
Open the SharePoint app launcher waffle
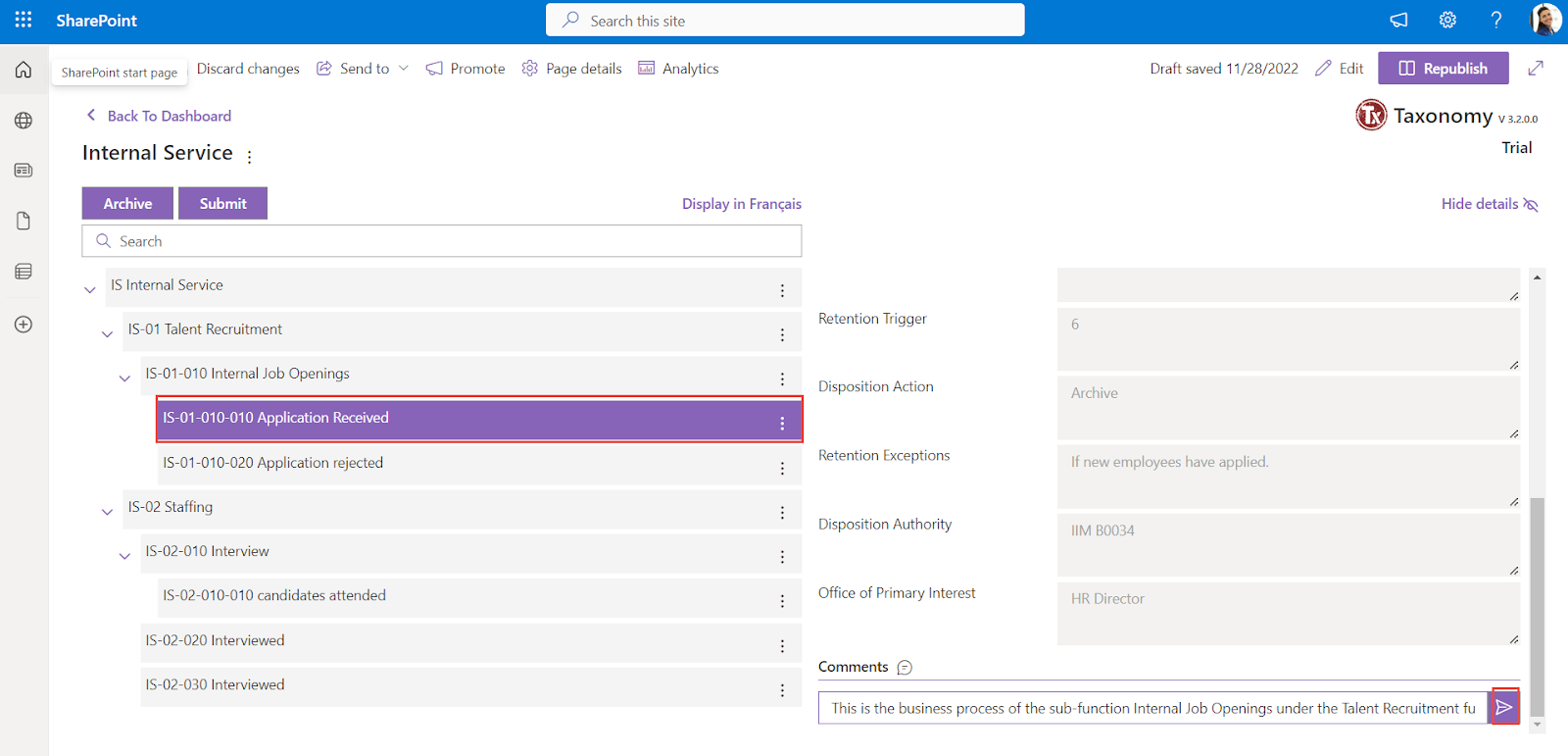click(24, 20)
